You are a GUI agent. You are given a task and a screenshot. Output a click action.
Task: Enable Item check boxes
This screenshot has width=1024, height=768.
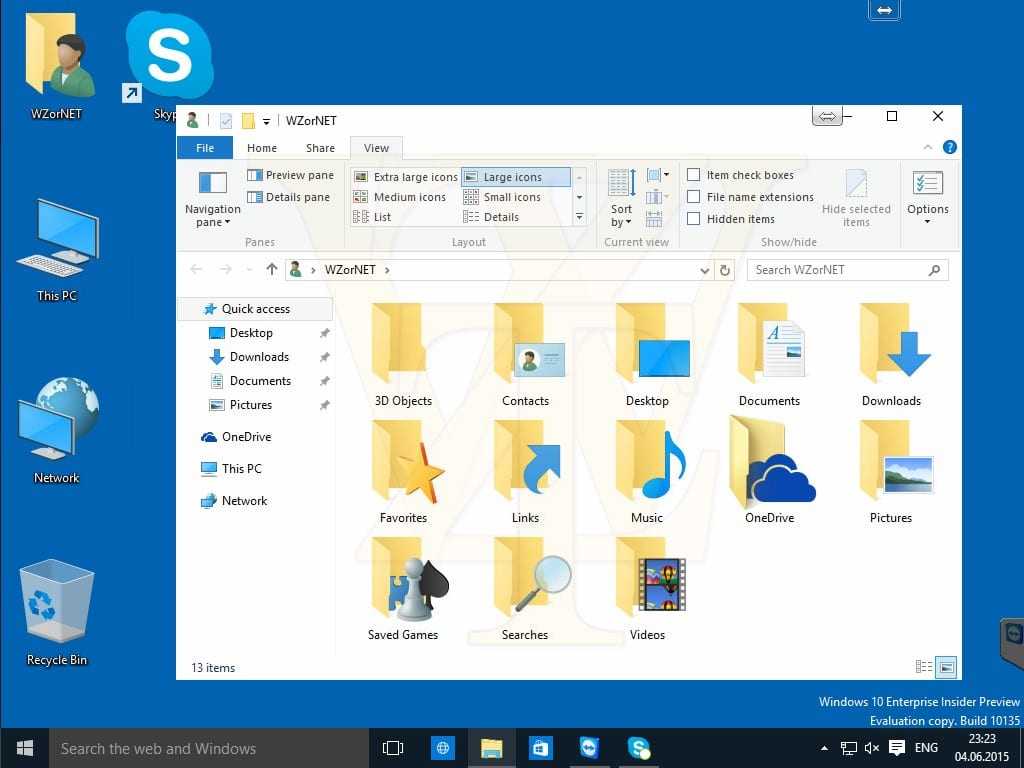coord(693,175)
